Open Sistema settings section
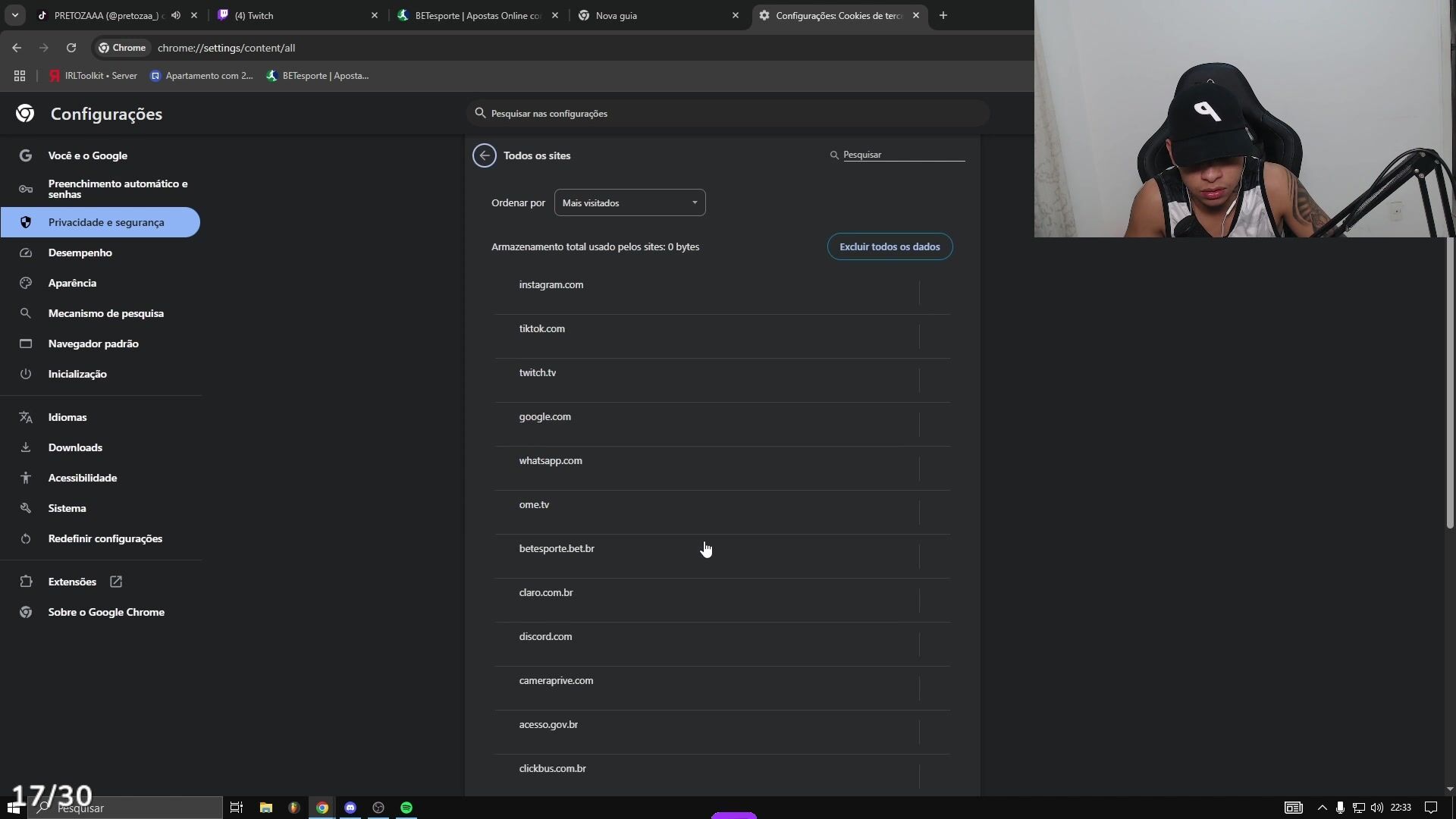The image size is (1456, 819). tap(101, 508)
